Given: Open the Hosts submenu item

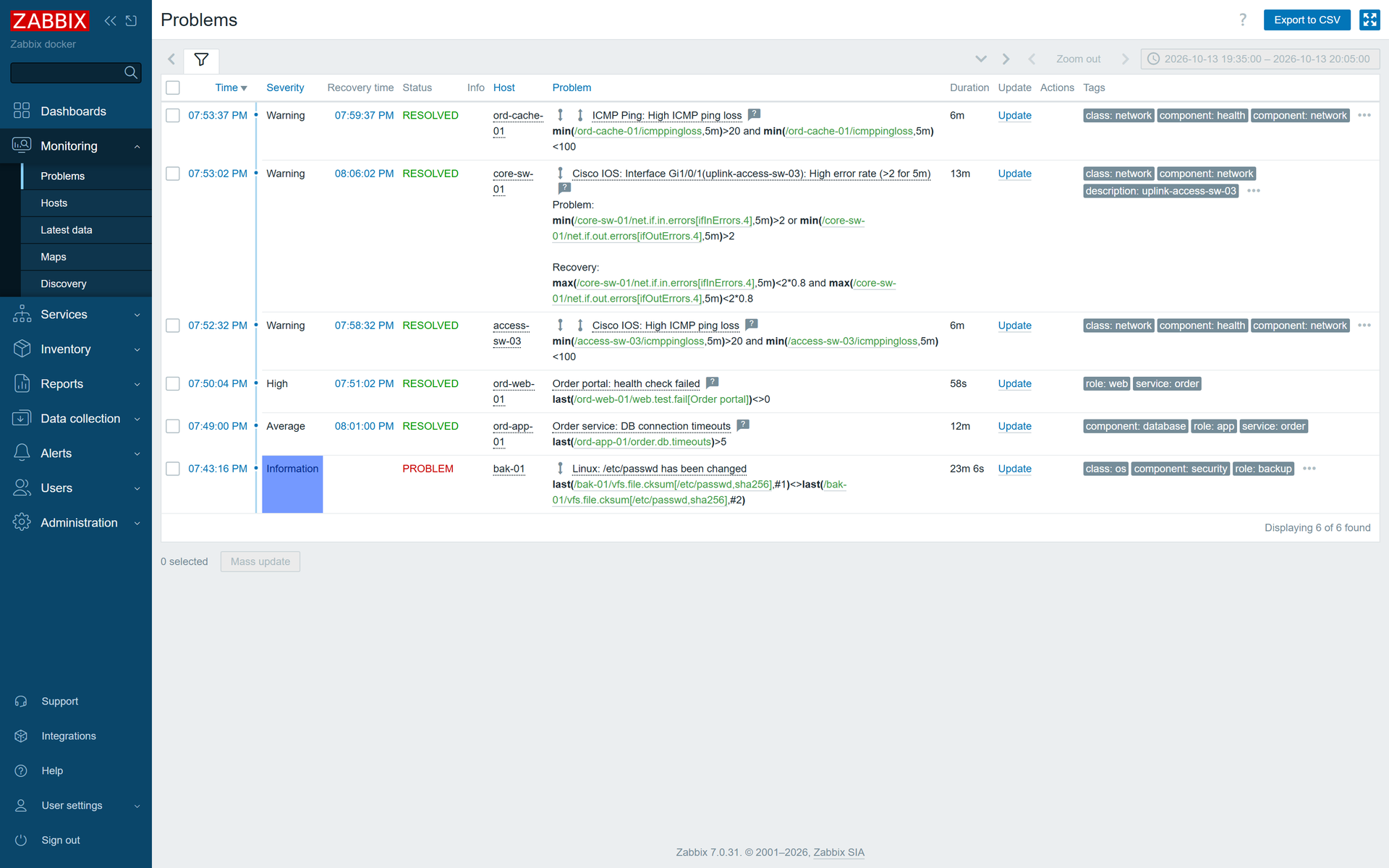Looking at the screenshot, I should (86, 203).
